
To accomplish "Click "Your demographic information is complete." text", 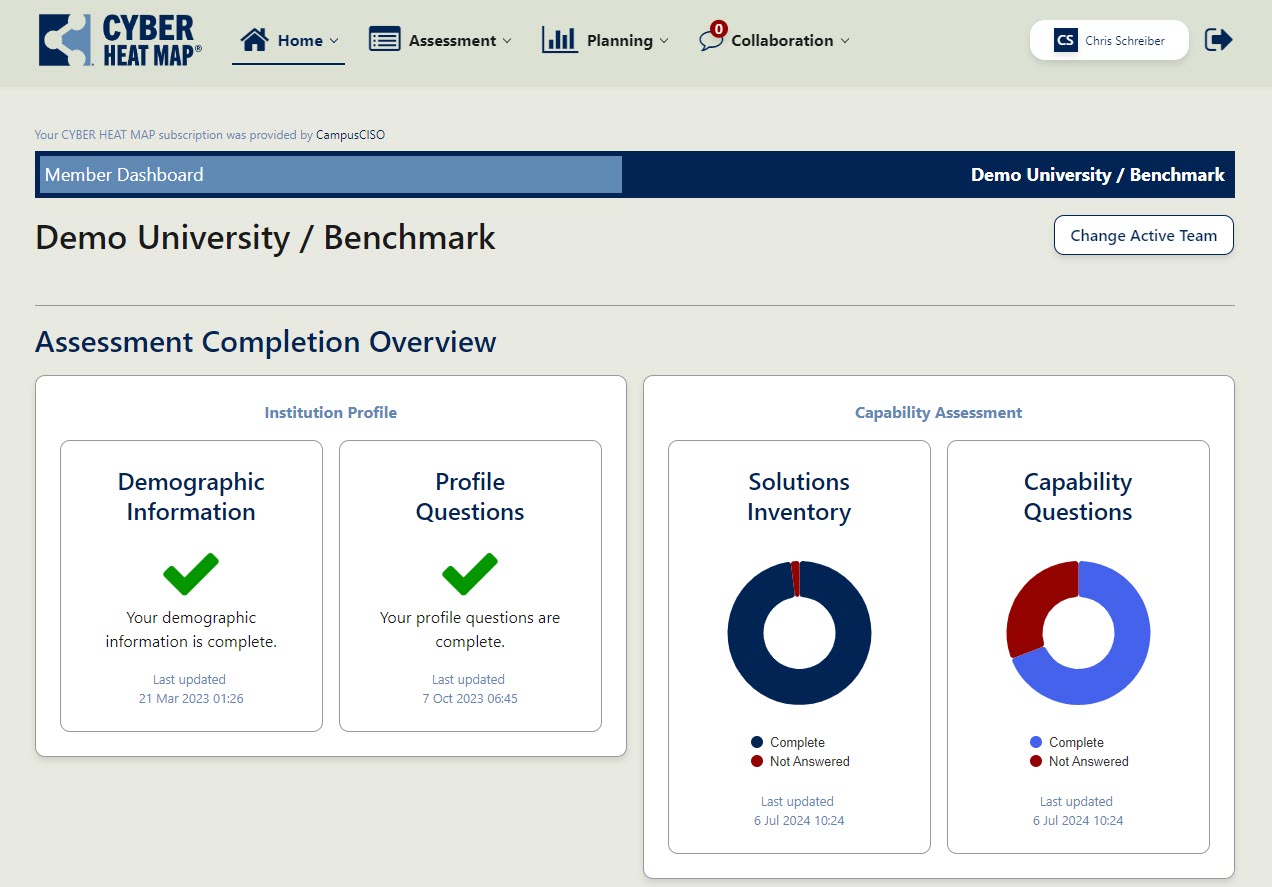I will click(191, 630).
